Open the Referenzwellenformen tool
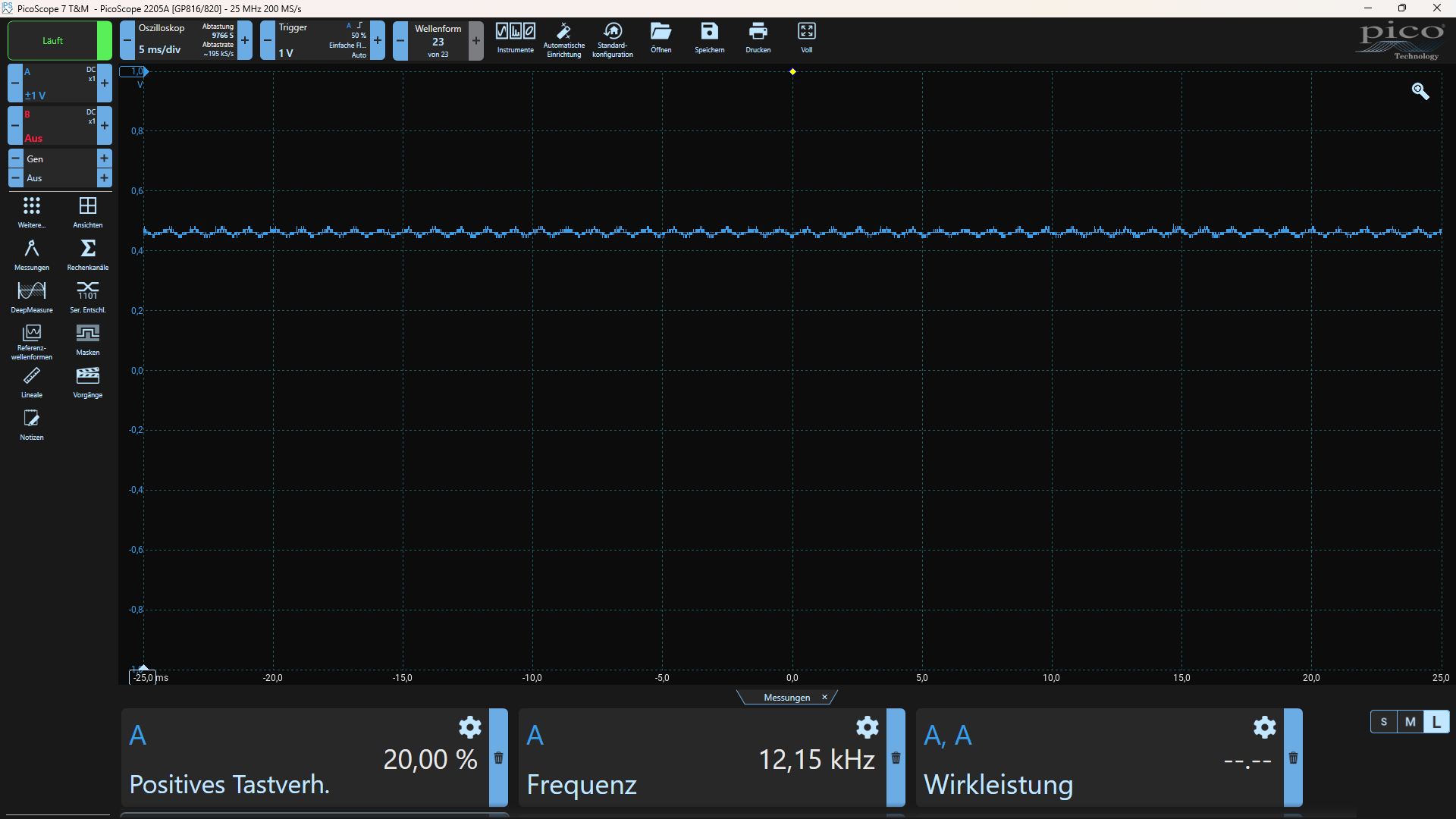1456x819 pixels. (x=32, y=340)
